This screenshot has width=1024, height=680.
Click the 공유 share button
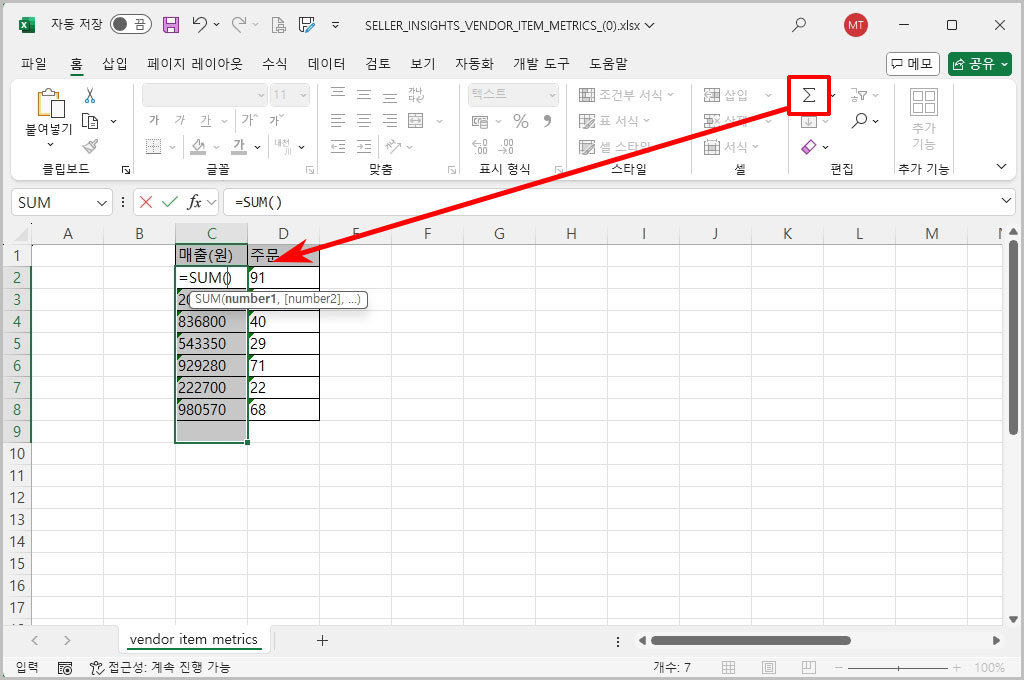974,64
